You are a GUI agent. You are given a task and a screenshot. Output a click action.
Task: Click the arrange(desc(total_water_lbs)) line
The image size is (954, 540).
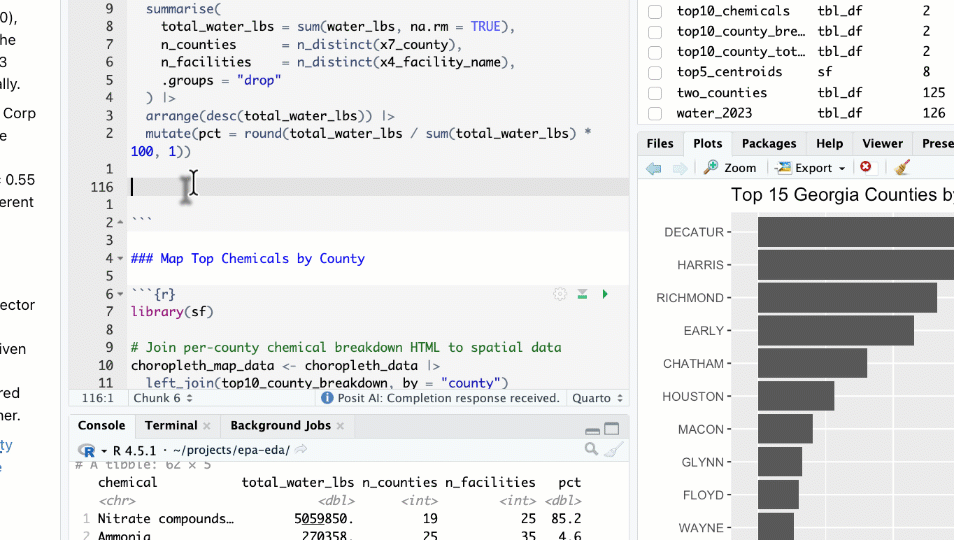coord(270,116)
